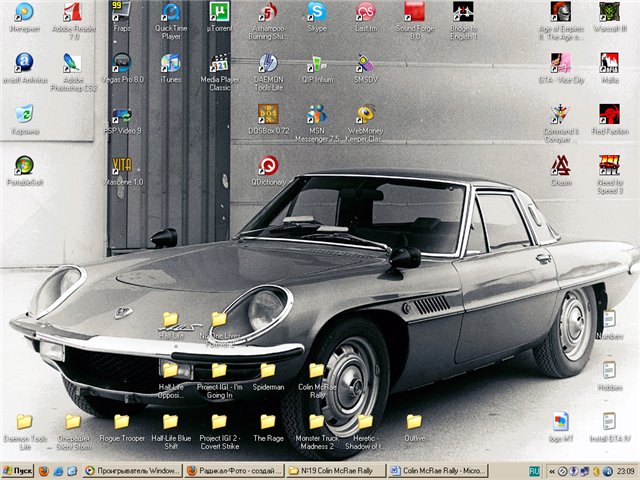Launch DAEMON Tools Lite shortcut
This screenshot has width=640, height=480.
coord(267,63)
